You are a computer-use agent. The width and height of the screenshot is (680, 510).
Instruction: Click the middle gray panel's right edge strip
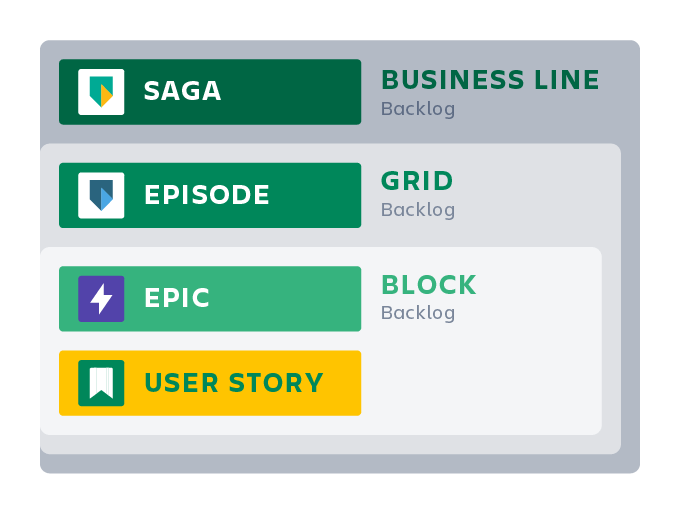point(611,300)
